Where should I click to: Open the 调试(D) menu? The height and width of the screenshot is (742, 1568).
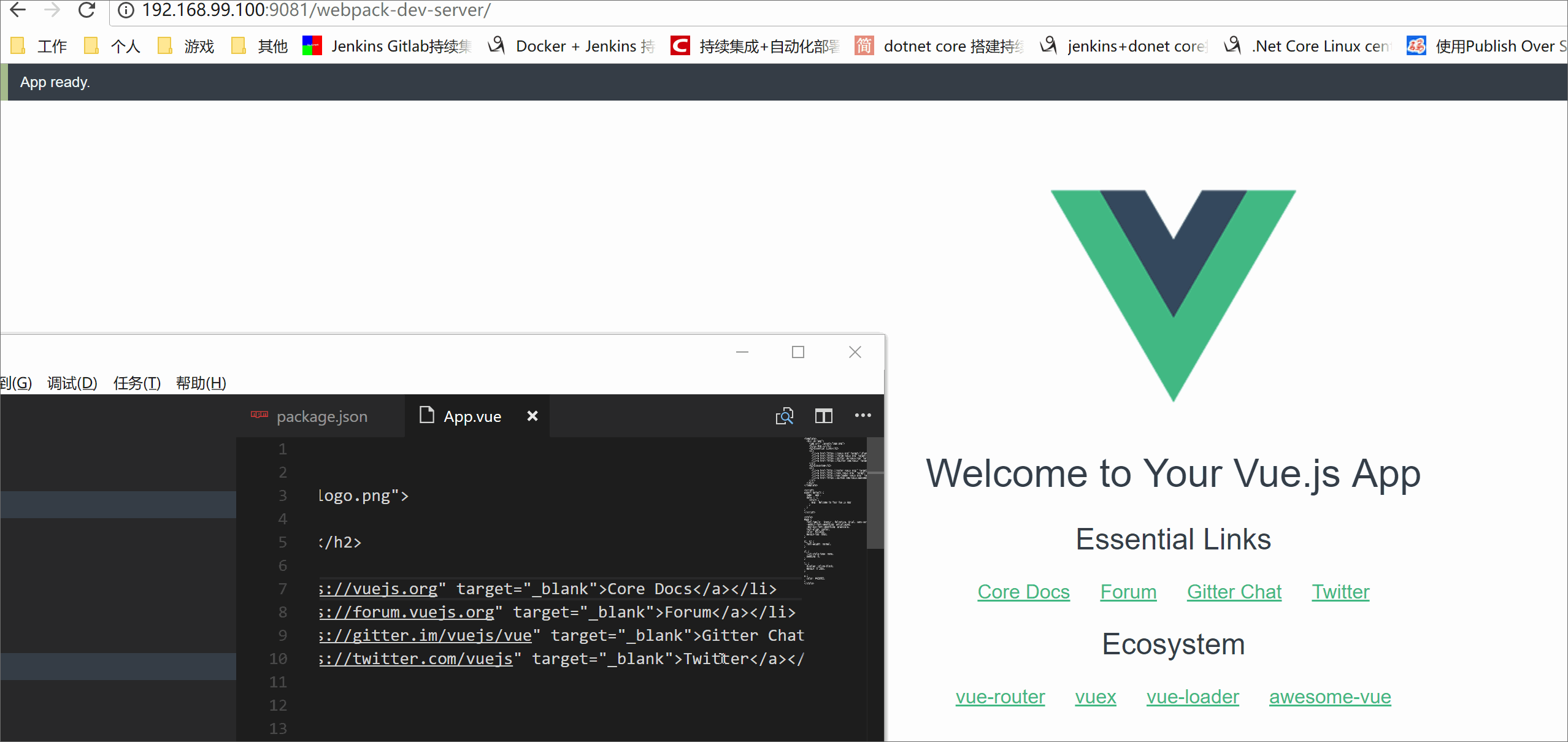72,383
